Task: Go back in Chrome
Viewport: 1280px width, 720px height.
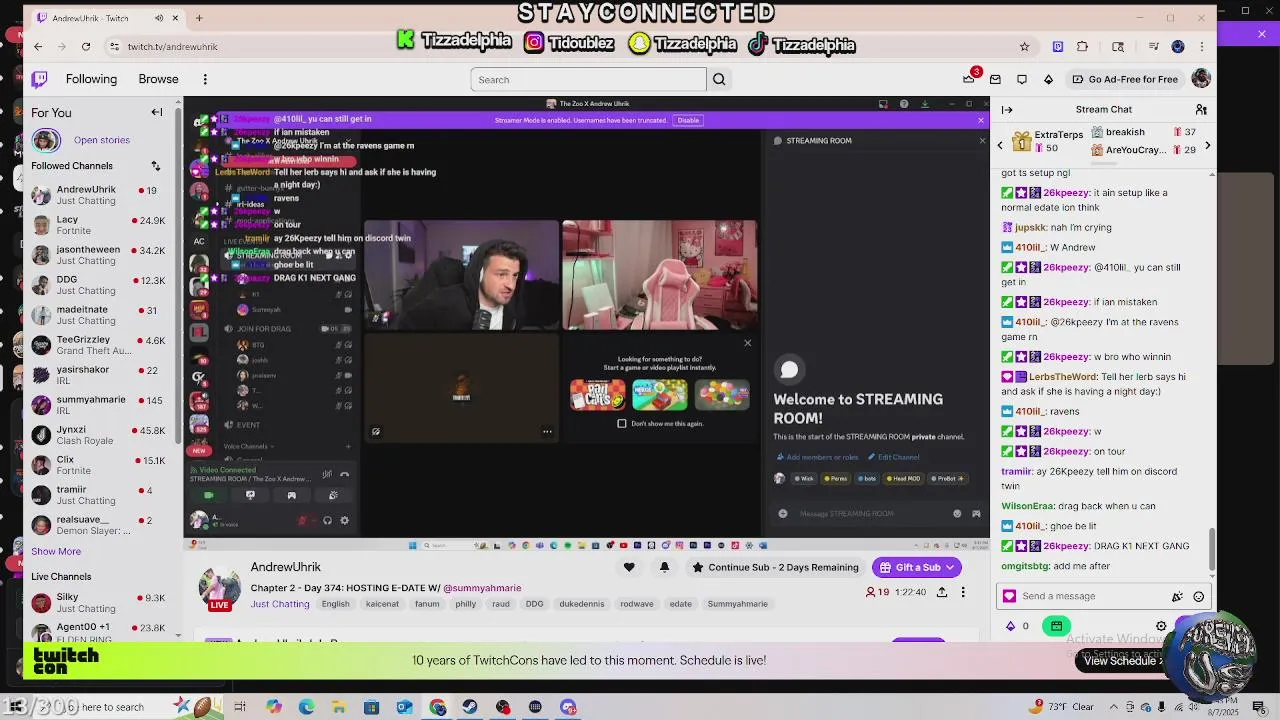Action: 38,46
